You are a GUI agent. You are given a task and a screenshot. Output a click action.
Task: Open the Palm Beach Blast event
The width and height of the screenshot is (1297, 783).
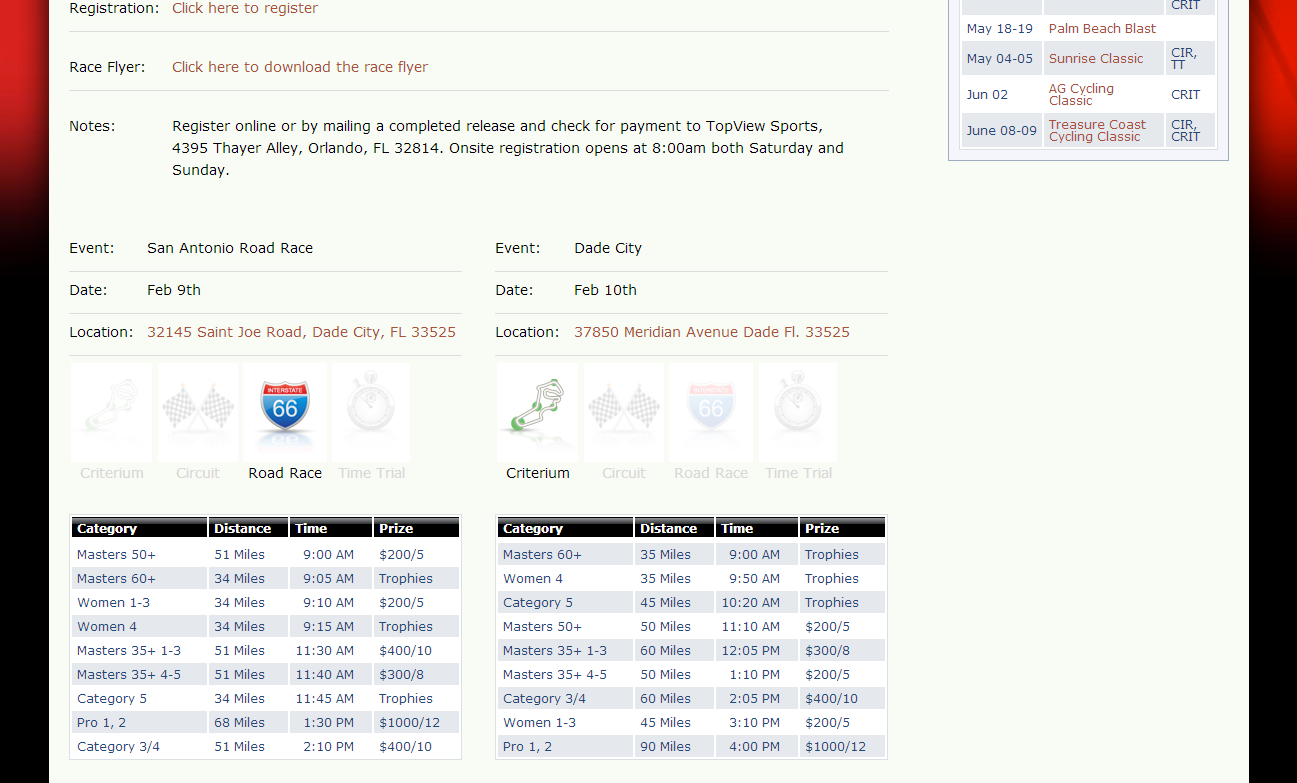(x=1102, y=29)
